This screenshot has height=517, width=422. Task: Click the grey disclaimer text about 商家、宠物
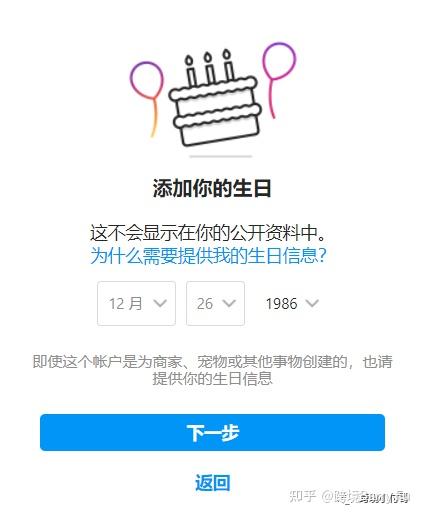(212, 370)
